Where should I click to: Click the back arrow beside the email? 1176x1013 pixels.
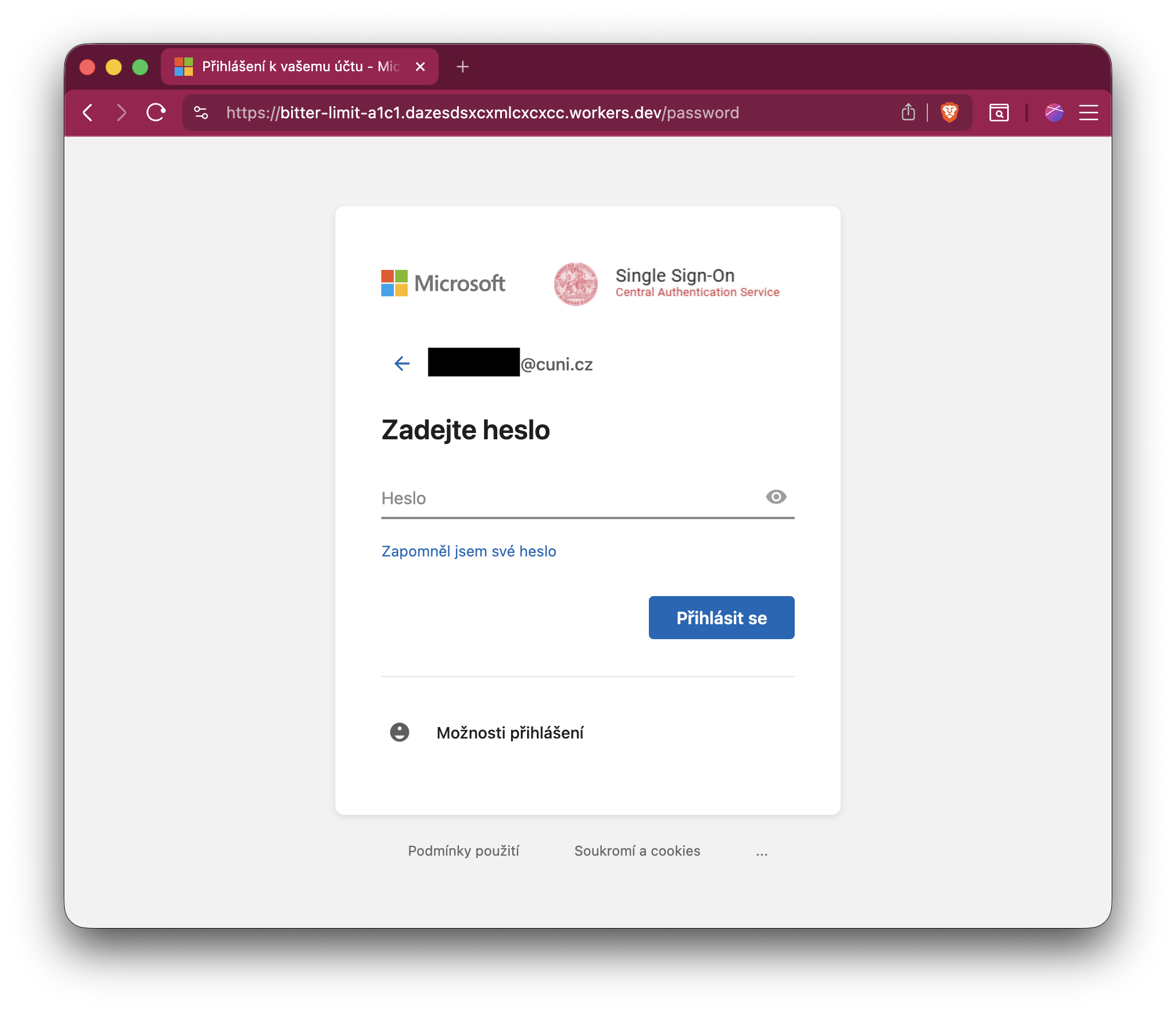coord(402,363)
